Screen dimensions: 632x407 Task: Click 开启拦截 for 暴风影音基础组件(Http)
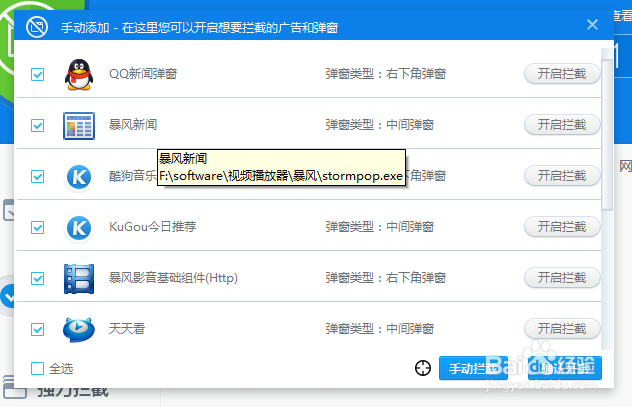pos(562,278)
